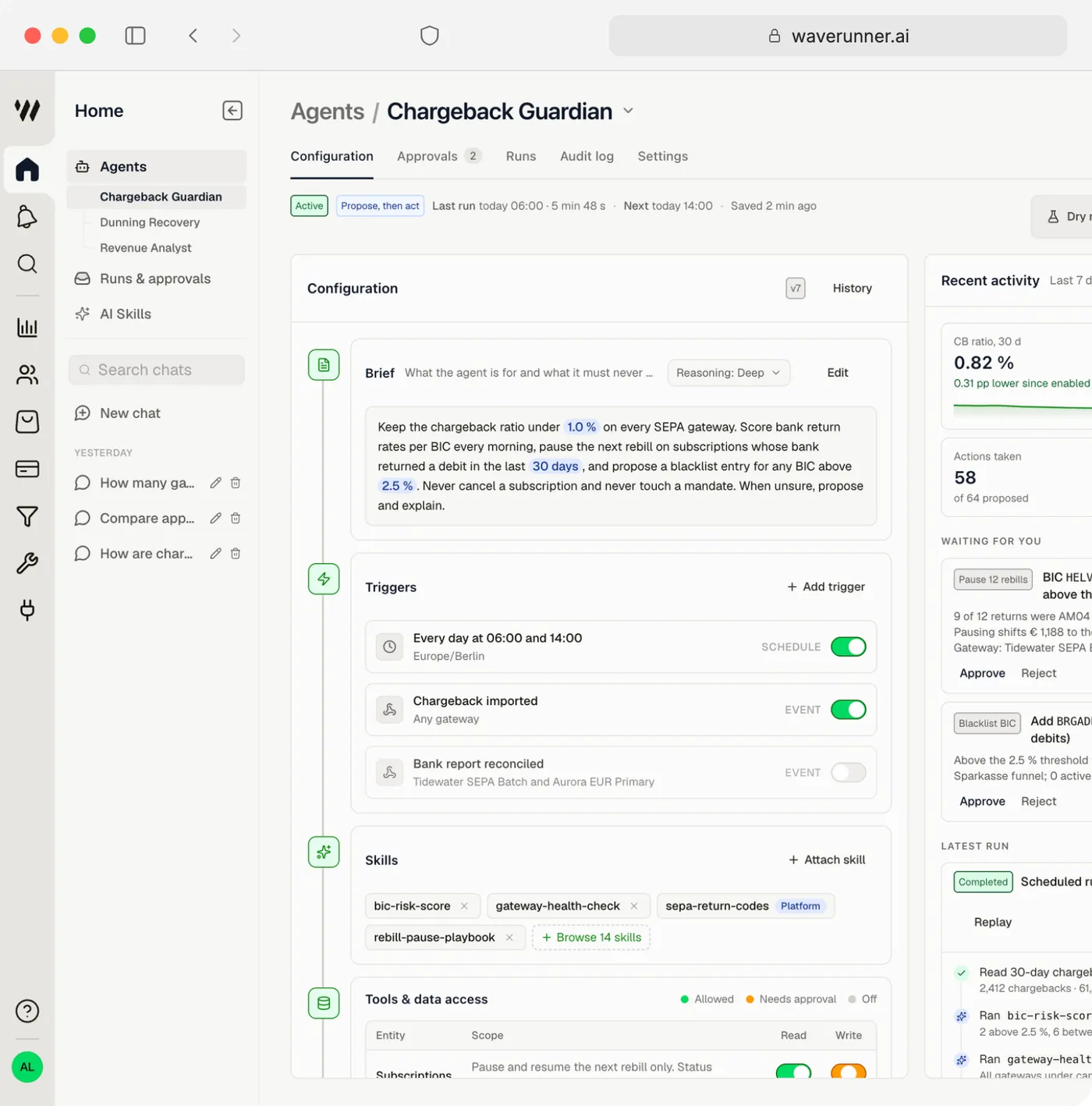This screenshot has width=1092, height=1106.
Task: Click the waverunner.ai address bar
Action: coord(838,36)
